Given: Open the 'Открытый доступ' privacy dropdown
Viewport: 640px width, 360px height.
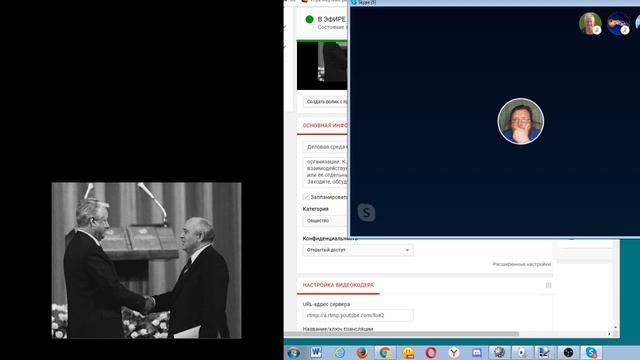Looking at the screenshot, I should (358, 250).
